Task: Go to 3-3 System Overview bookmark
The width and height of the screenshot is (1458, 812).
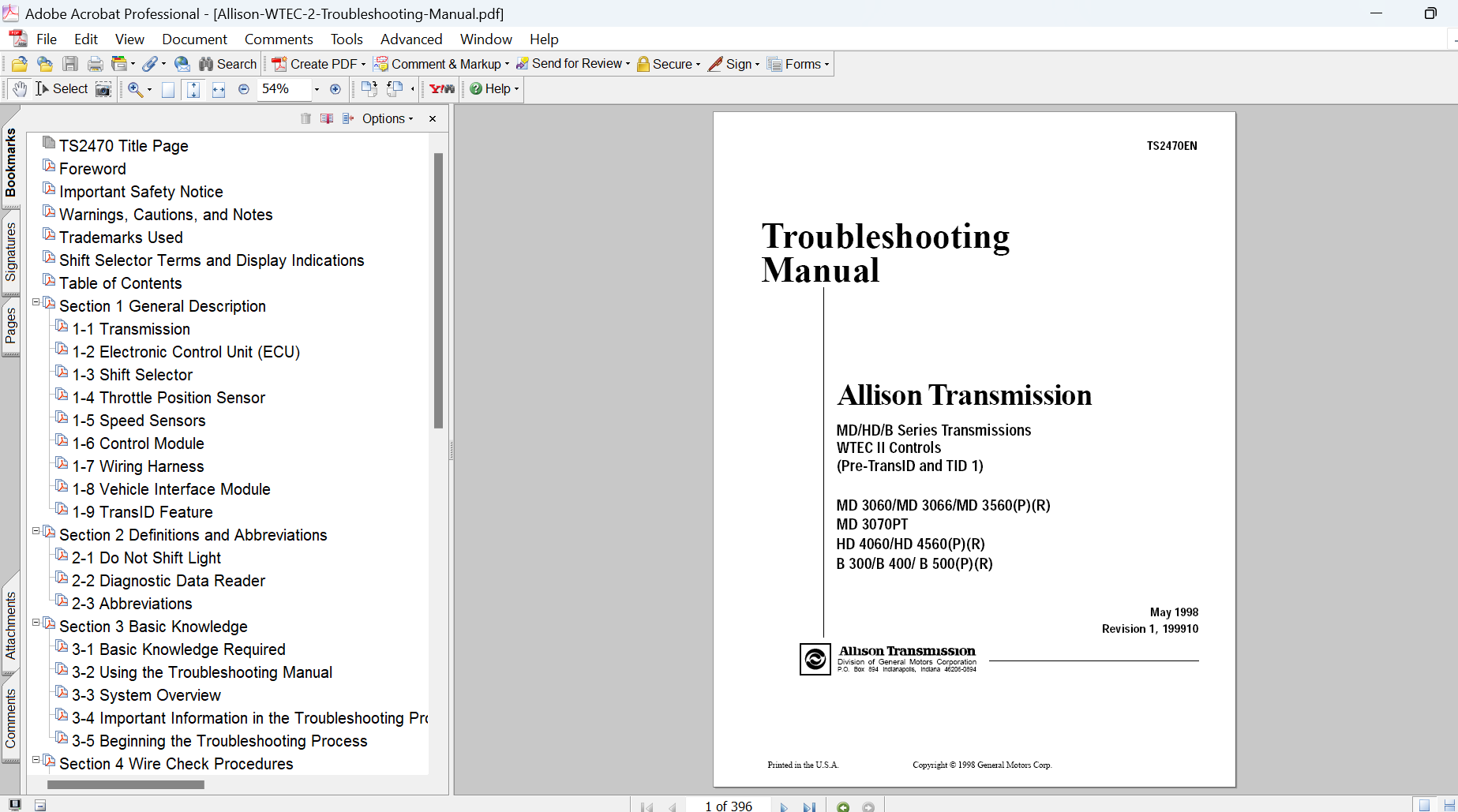Action: coord(146,695)
